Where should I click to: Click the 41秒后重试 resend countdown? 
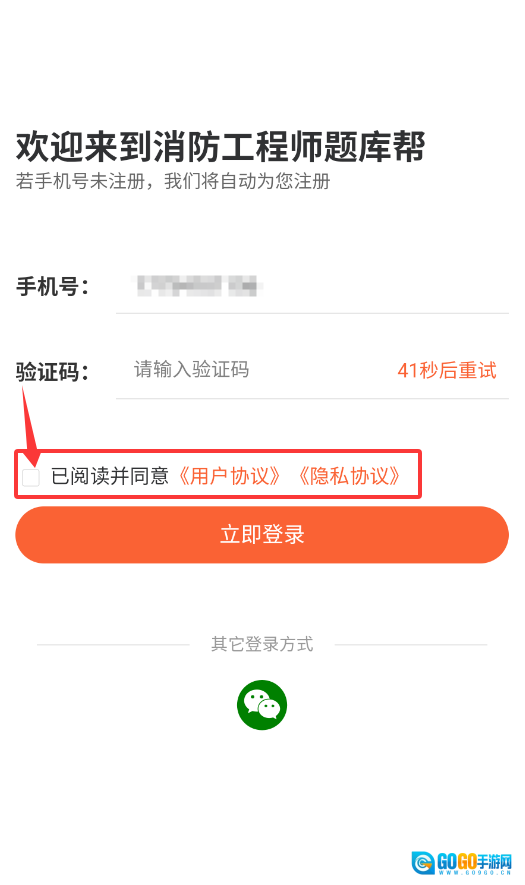point(447,370)
